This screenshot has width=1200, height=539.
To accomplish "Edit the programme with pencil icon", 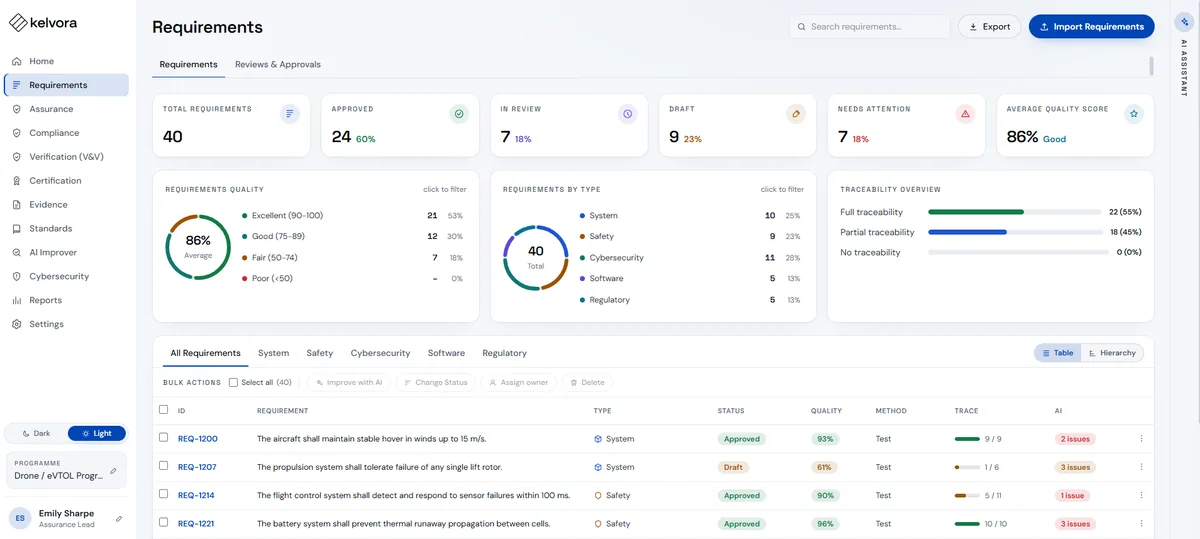I will pyautogui.click(x=113, y=470).
